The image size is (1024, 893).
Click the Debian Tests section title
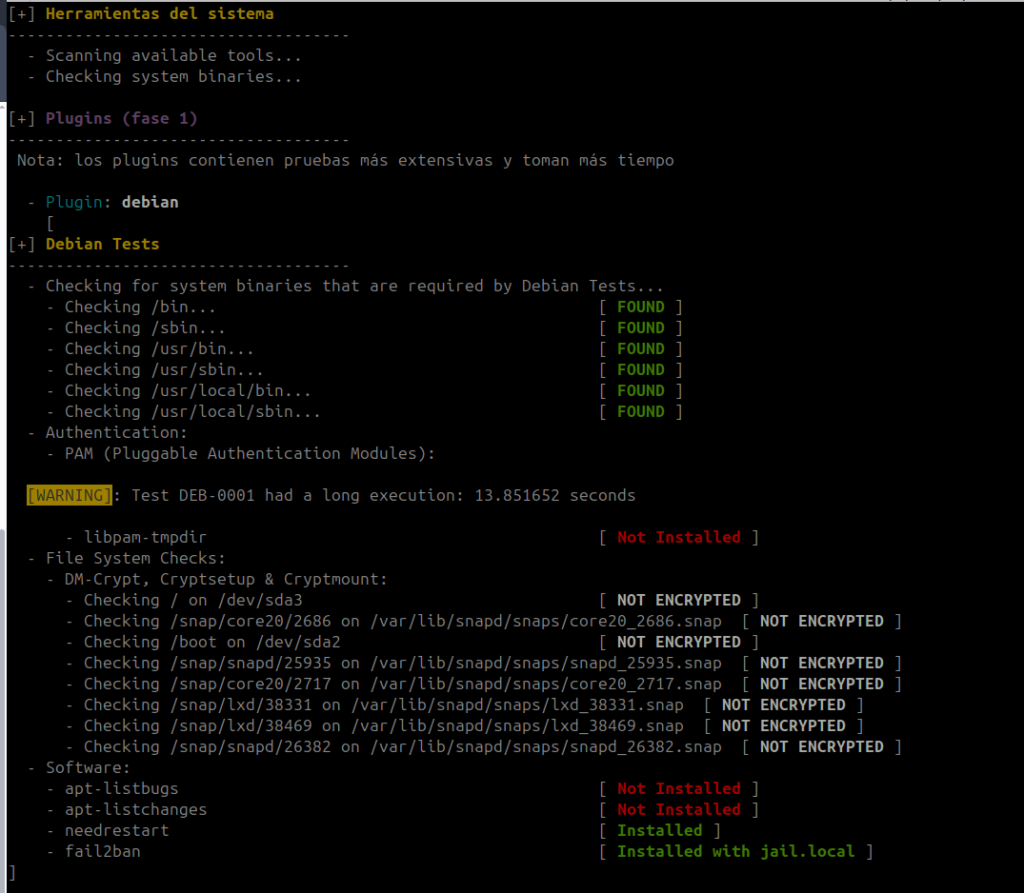coord(102,244)
